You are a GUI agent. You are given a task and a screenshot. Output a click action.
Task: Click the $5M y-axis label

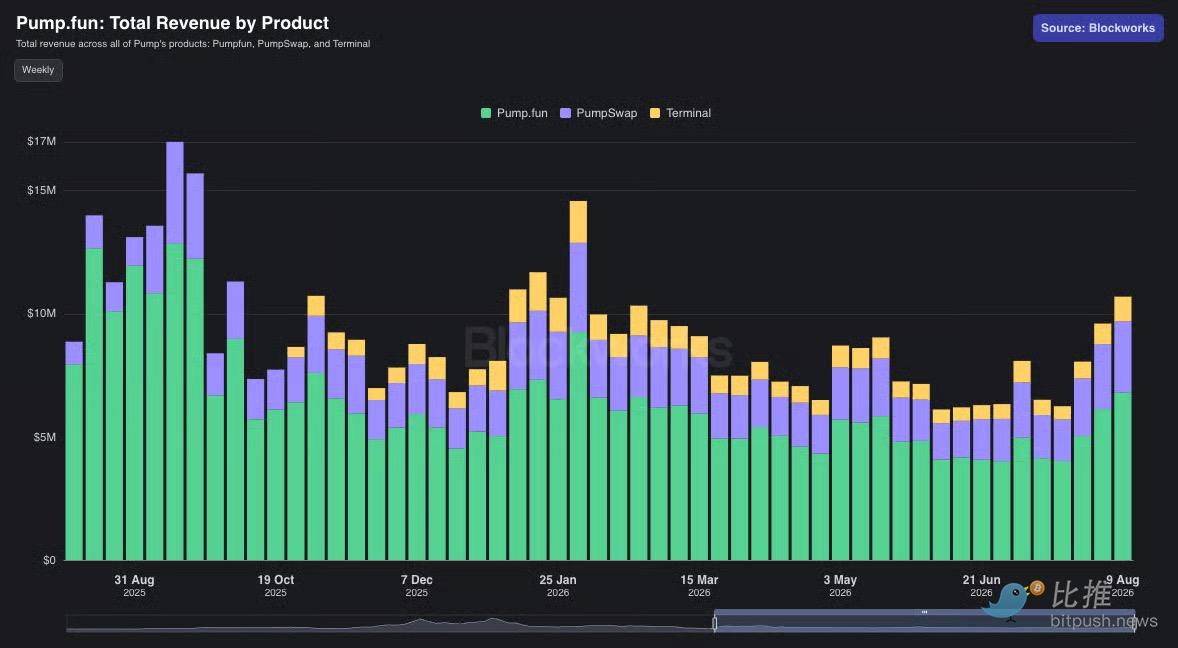click(44, 437)
